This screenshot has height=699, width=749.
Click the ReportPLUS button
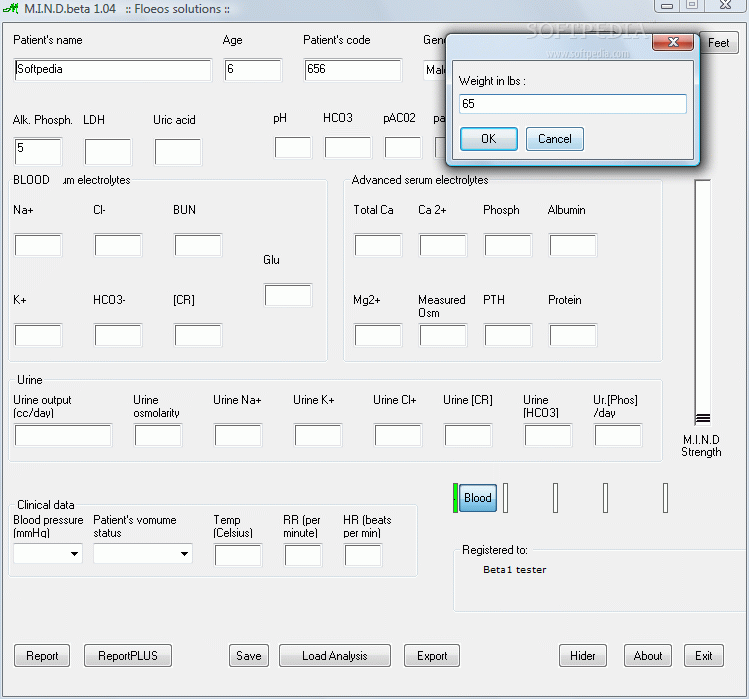click(x=128, y=656)
